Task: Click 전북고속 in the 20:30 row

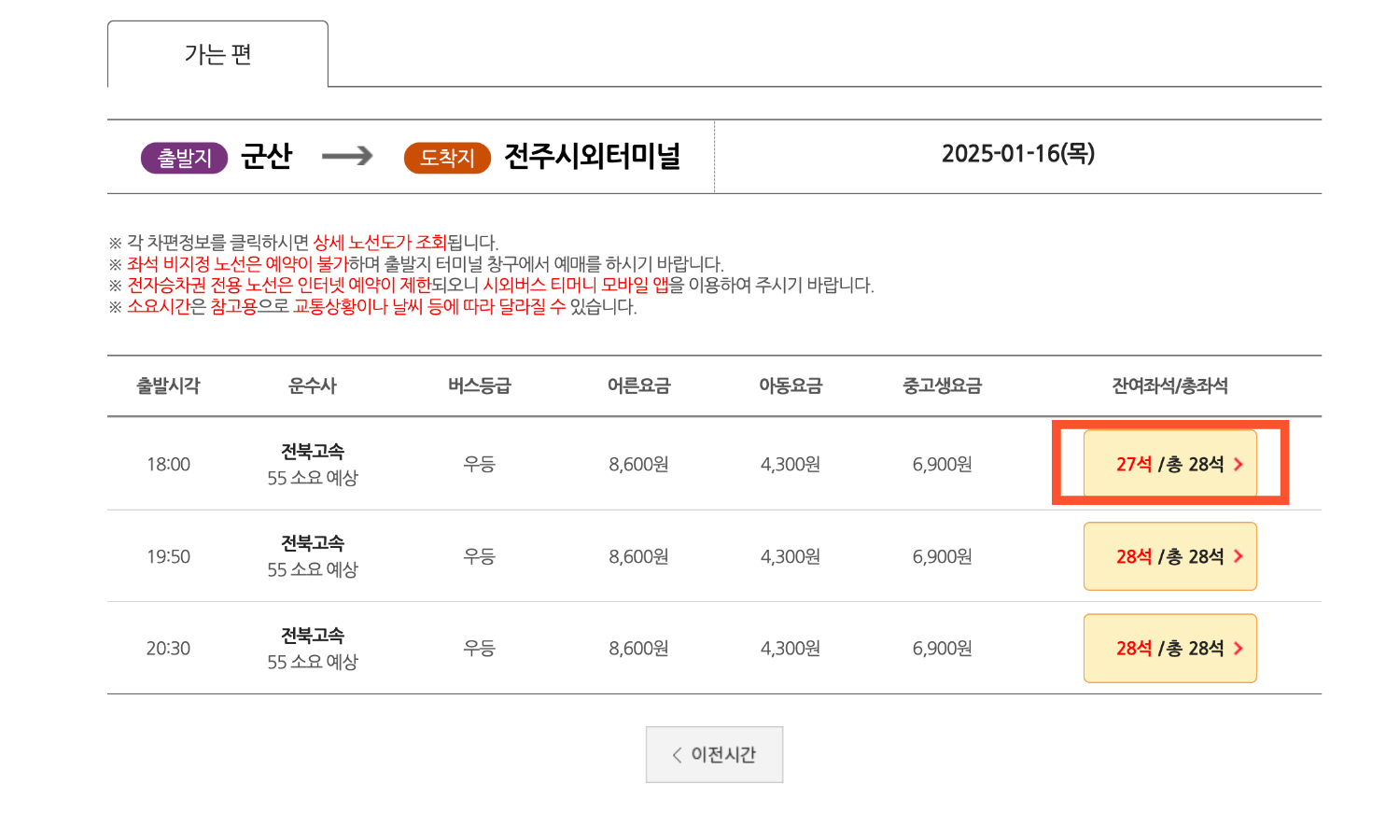Action: click(x=313, y=635)
